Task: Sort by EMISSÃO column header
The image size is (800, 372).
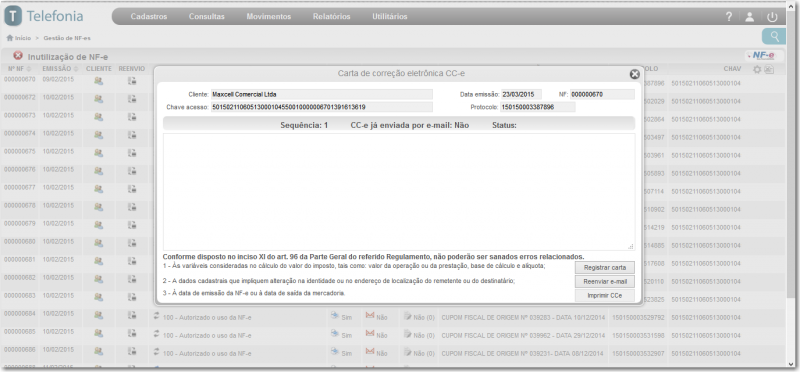Action: pos(60,68)
